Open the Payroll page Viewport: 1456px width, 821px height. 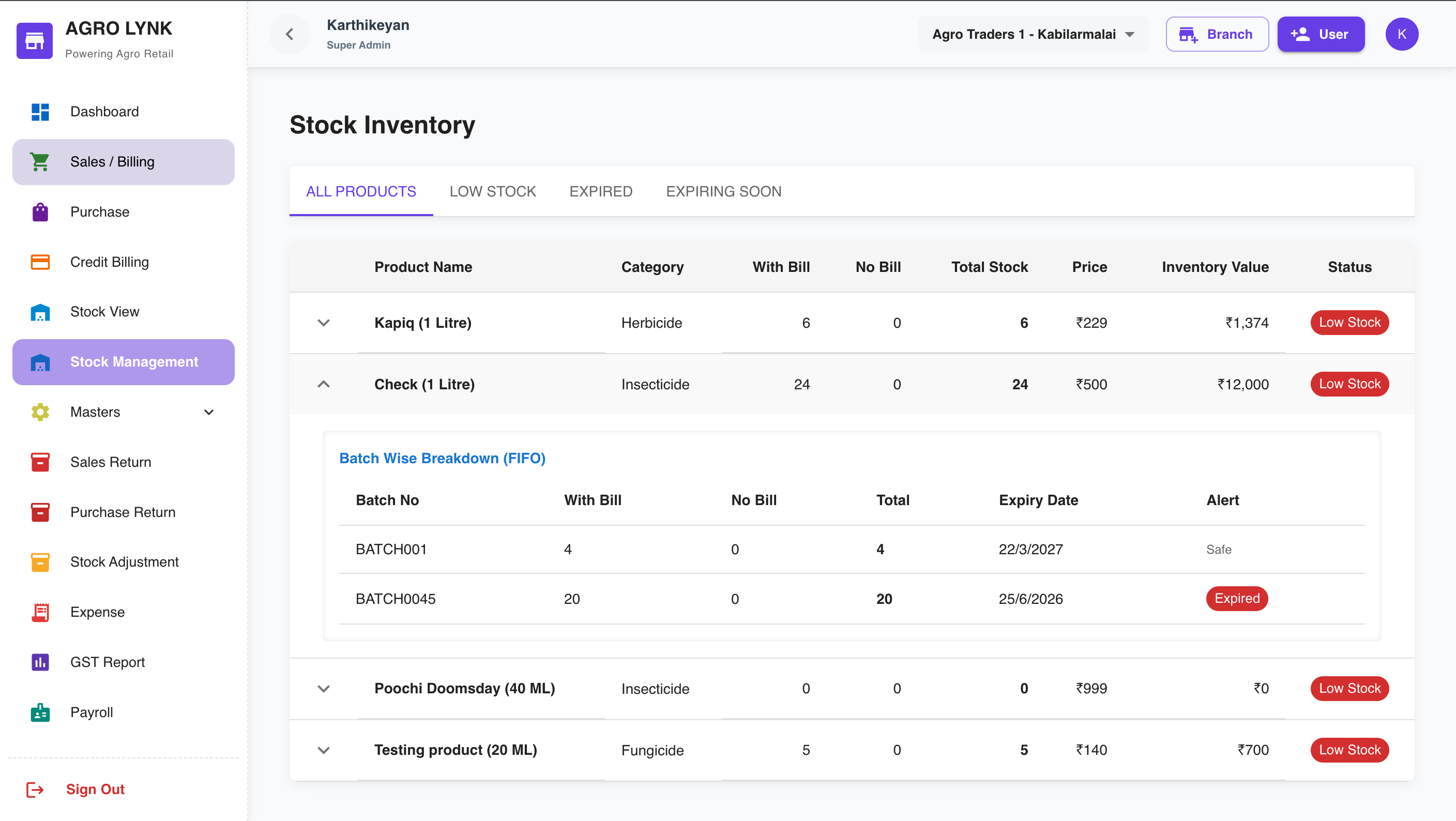123,712
